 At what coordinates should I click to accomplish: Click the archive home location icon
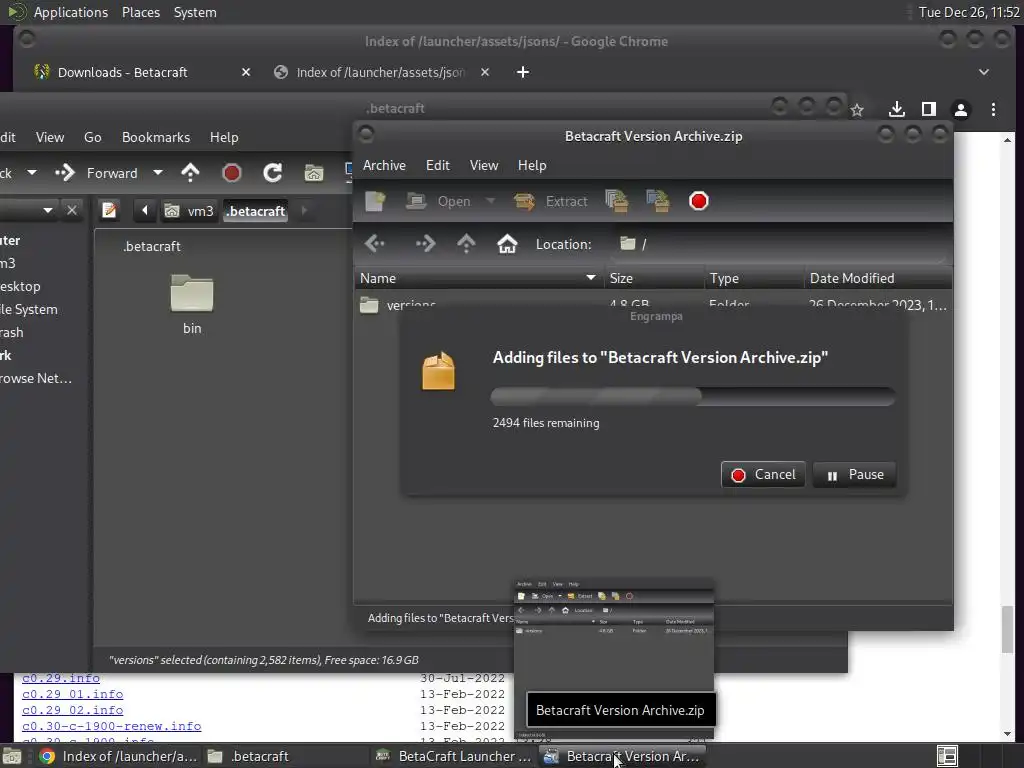click(507, 244)
